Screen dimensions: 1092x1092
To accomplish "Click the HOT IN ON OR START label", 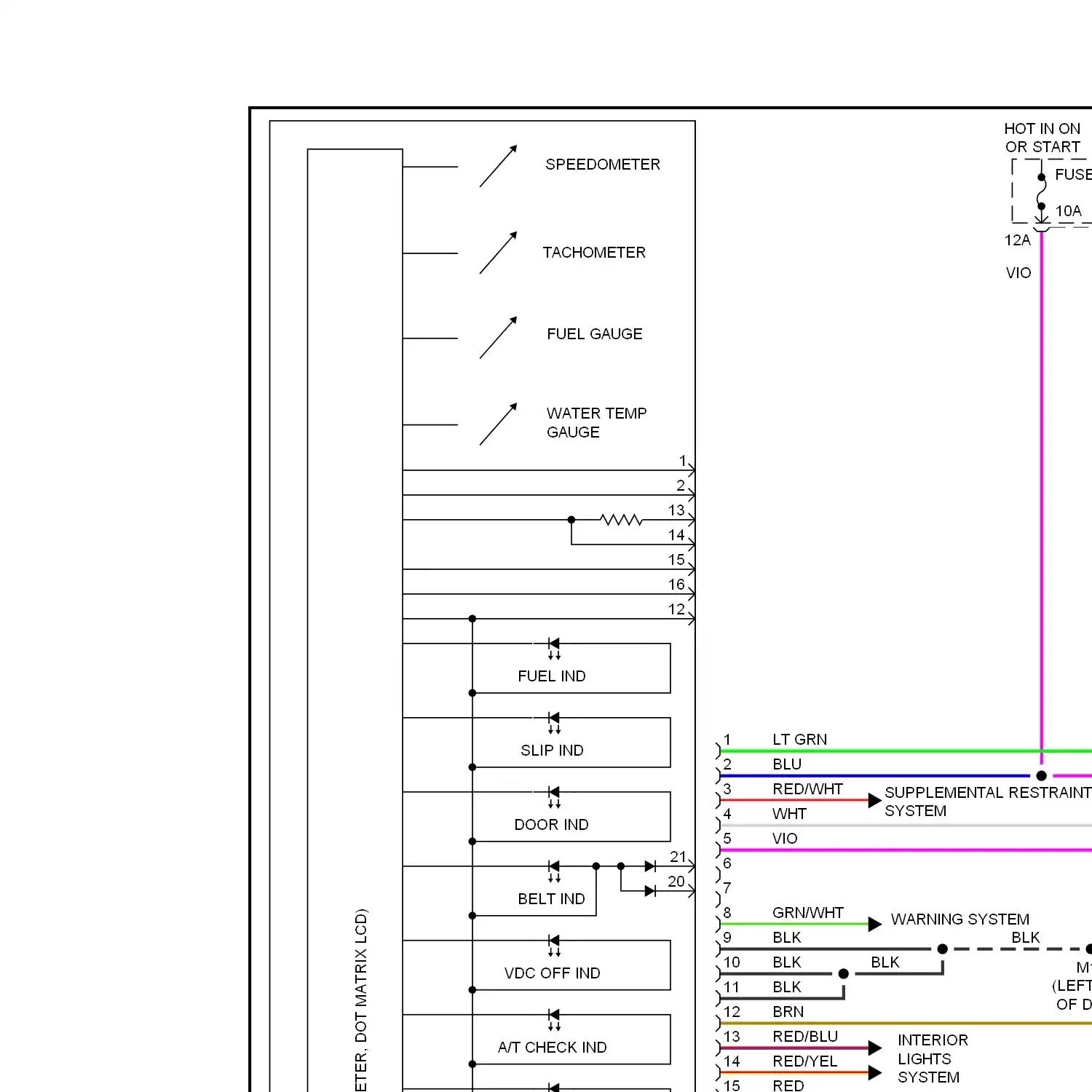I will pos(1042,138).
